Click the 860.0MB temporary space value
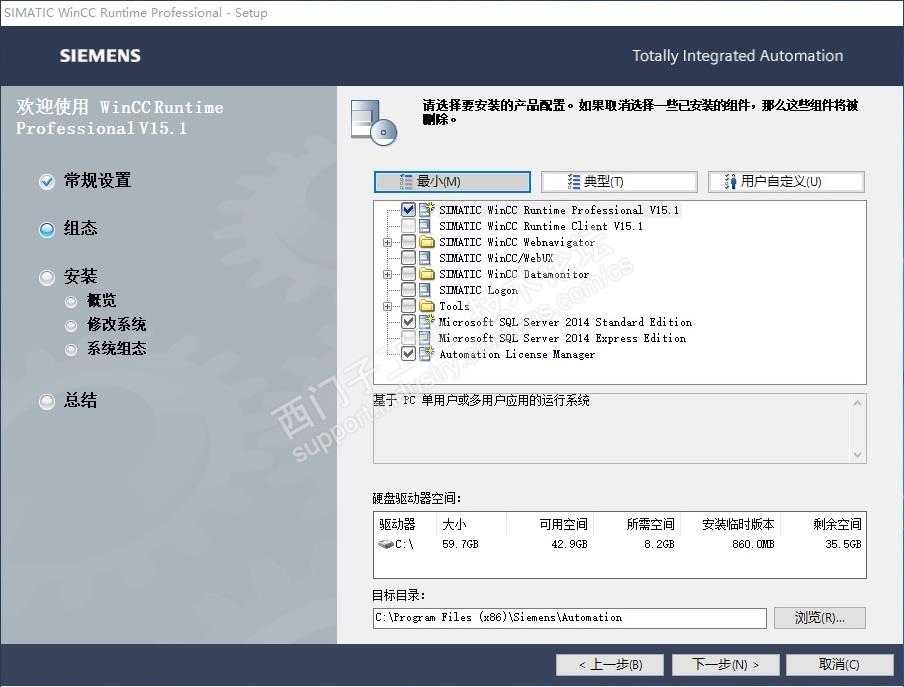 coord(753,544)
